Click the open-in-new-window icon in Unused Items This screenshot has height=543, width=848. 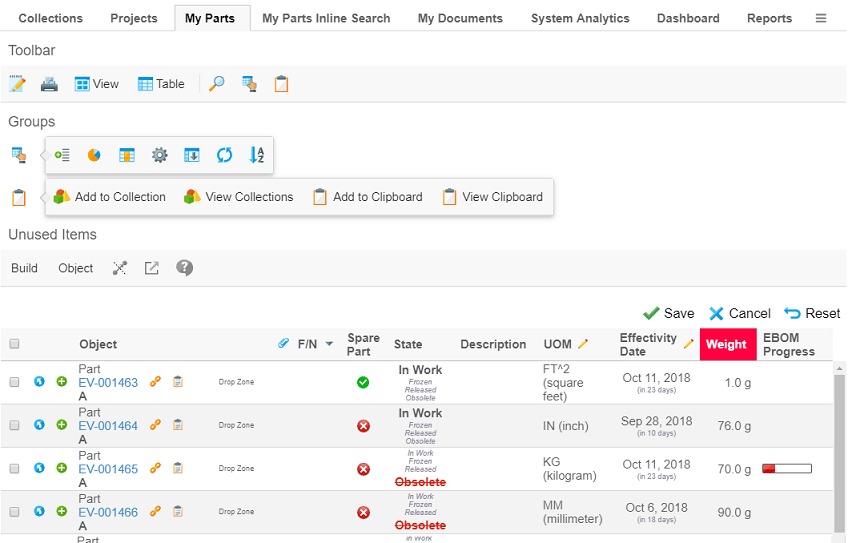(152, 268)
